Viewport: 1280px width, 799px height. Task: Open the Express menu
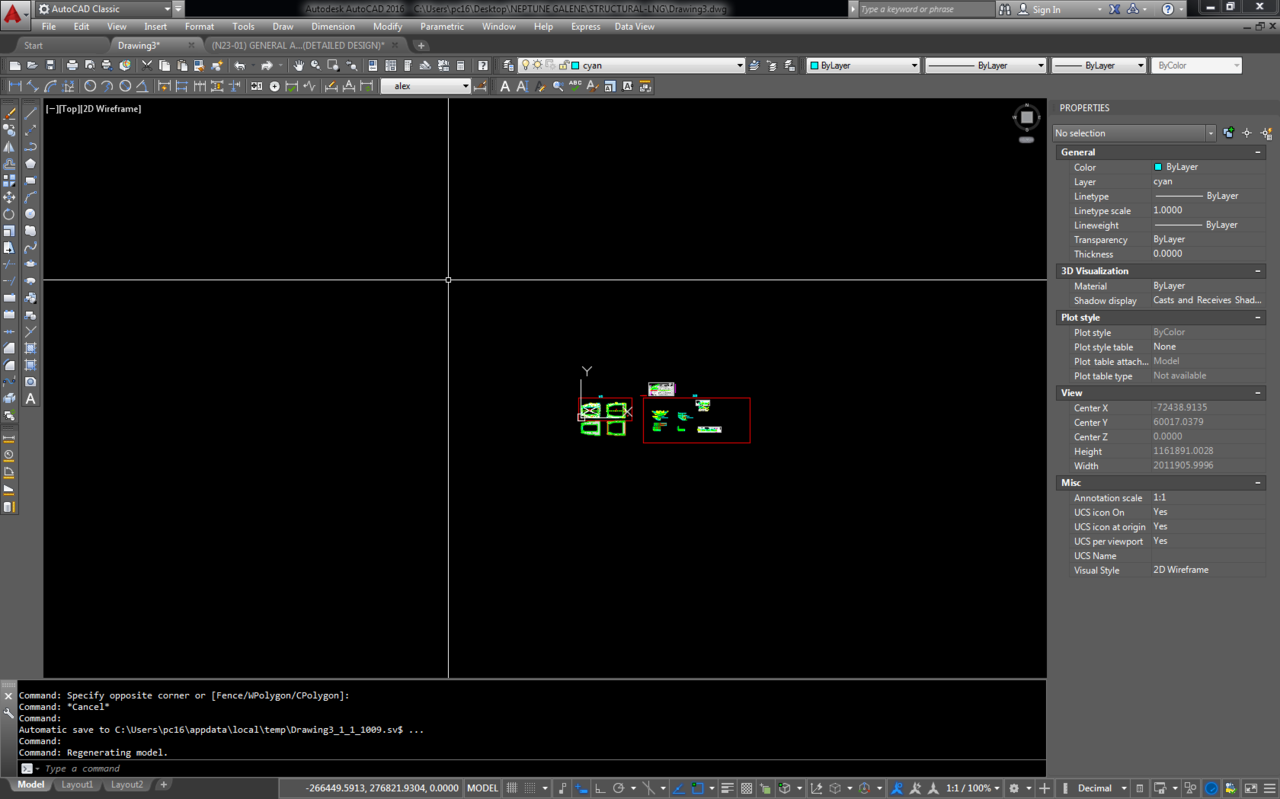coord(585,27)
